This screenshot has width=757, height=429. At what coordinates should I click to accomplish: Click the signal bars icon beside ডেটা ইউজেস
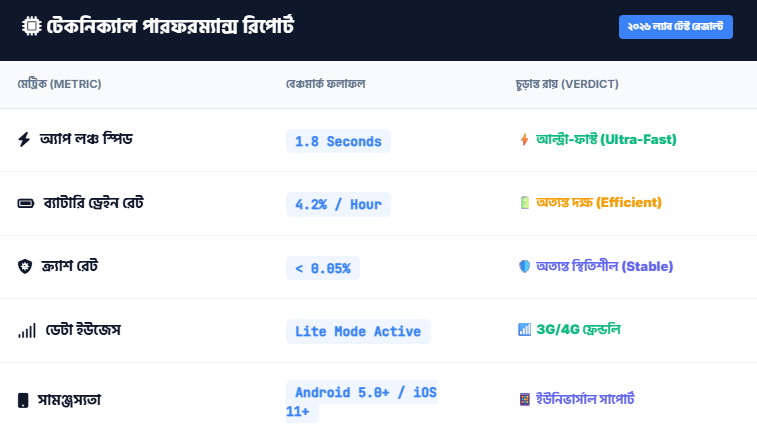pyautogui.click(x=26, y=330)
